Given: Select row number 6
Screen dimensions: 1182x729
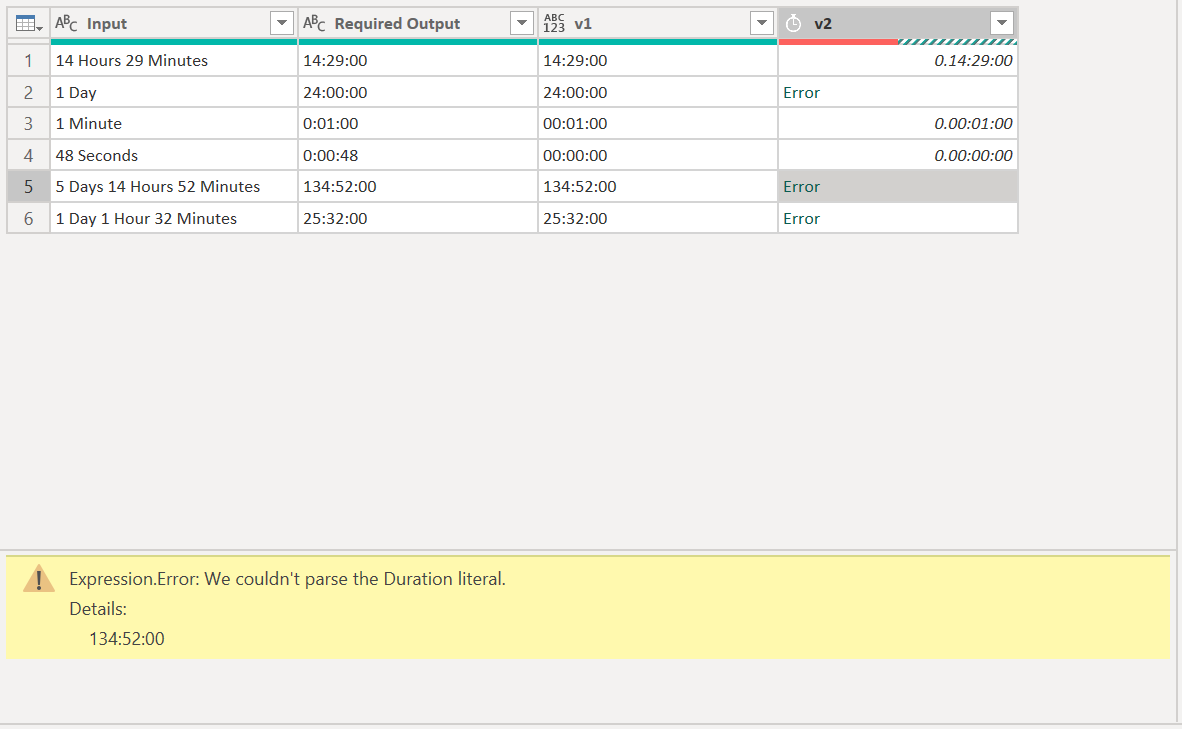Looking at the screenshot, I should (29, 219).
